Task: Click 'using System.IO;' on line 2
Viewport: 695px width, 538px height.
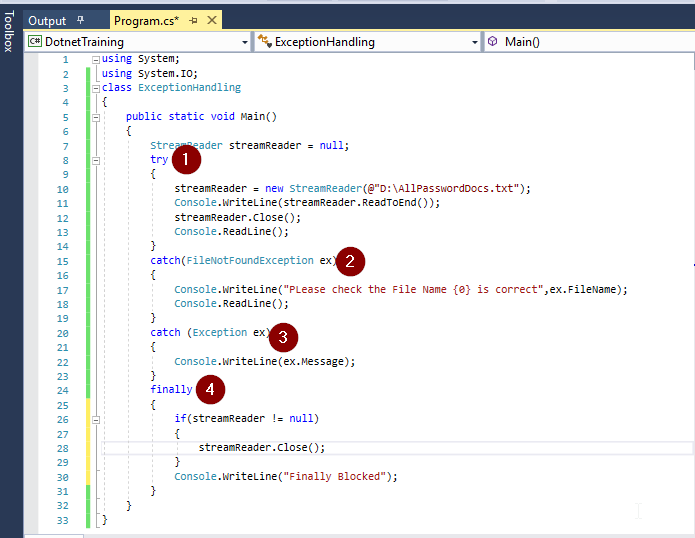Action: pyautogui.click(x=149, y=73)
